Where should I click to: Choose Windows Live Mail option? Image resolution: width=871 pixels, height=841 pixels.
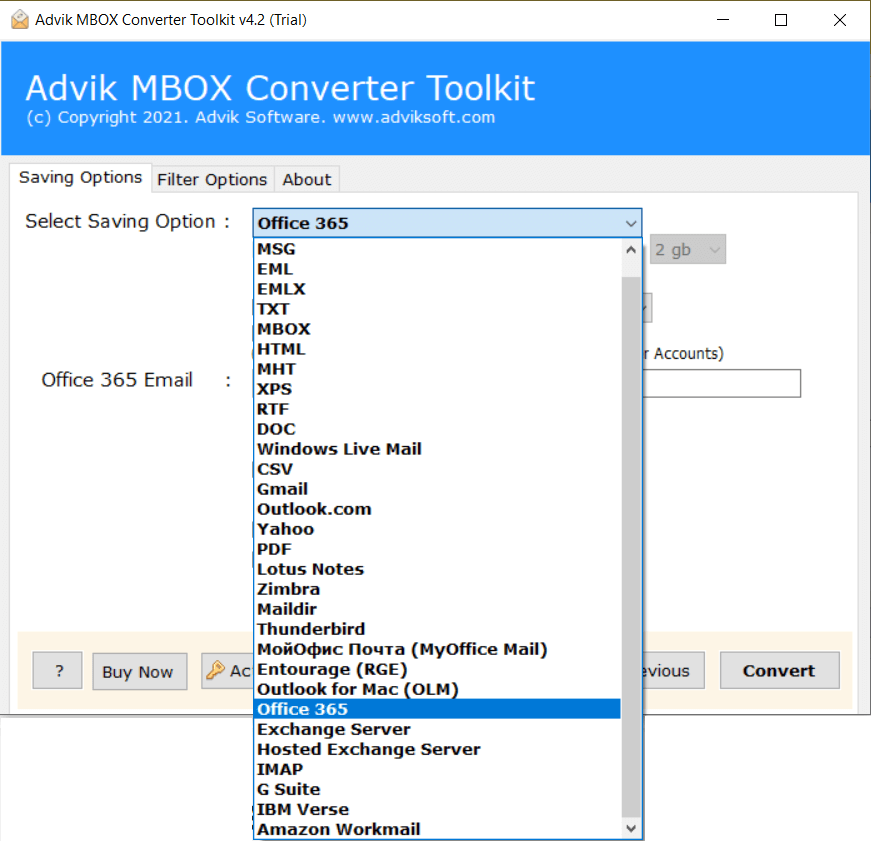(437, 449)
